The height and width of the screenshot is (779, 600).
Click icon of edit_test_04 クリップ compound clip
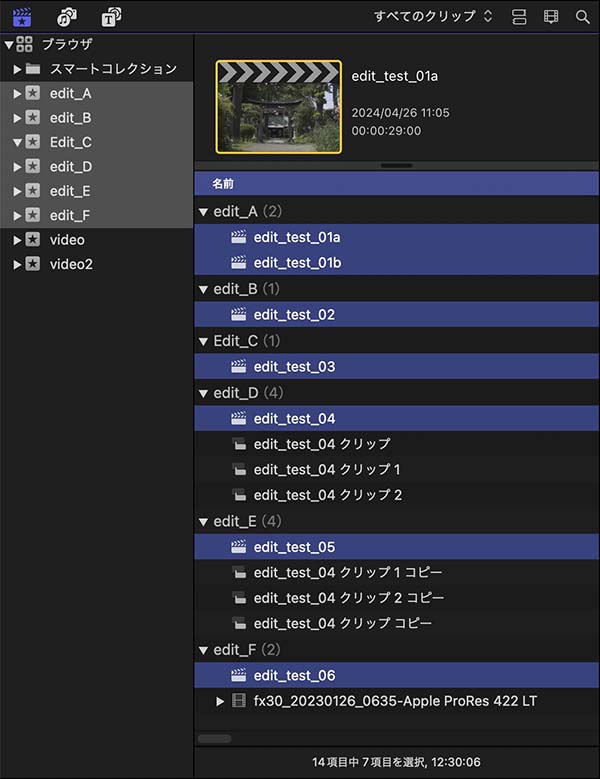click(239, 444)
